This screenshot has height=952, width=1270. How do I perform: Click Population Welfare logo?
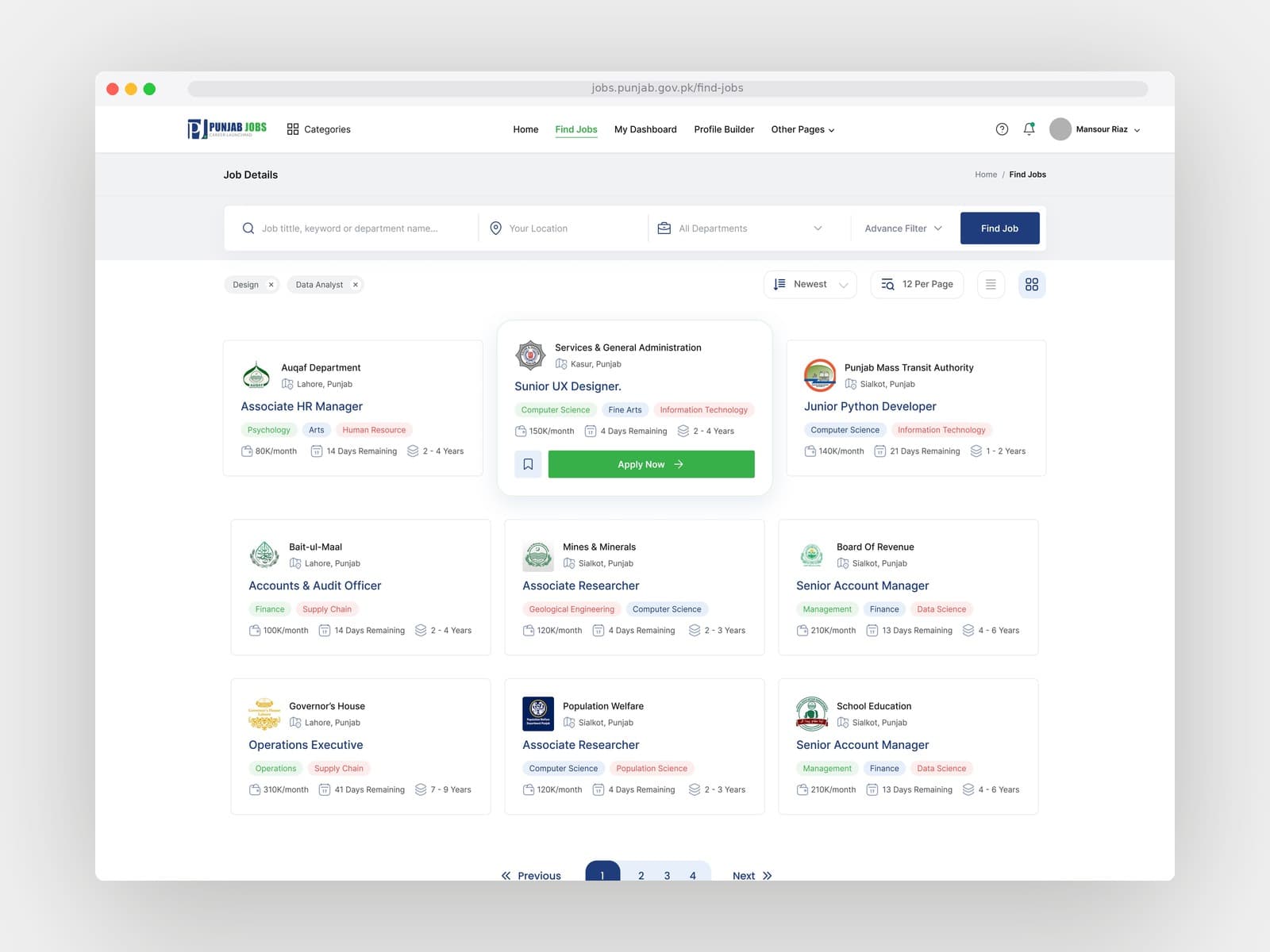pyautogui.click(x=538, y=714)
